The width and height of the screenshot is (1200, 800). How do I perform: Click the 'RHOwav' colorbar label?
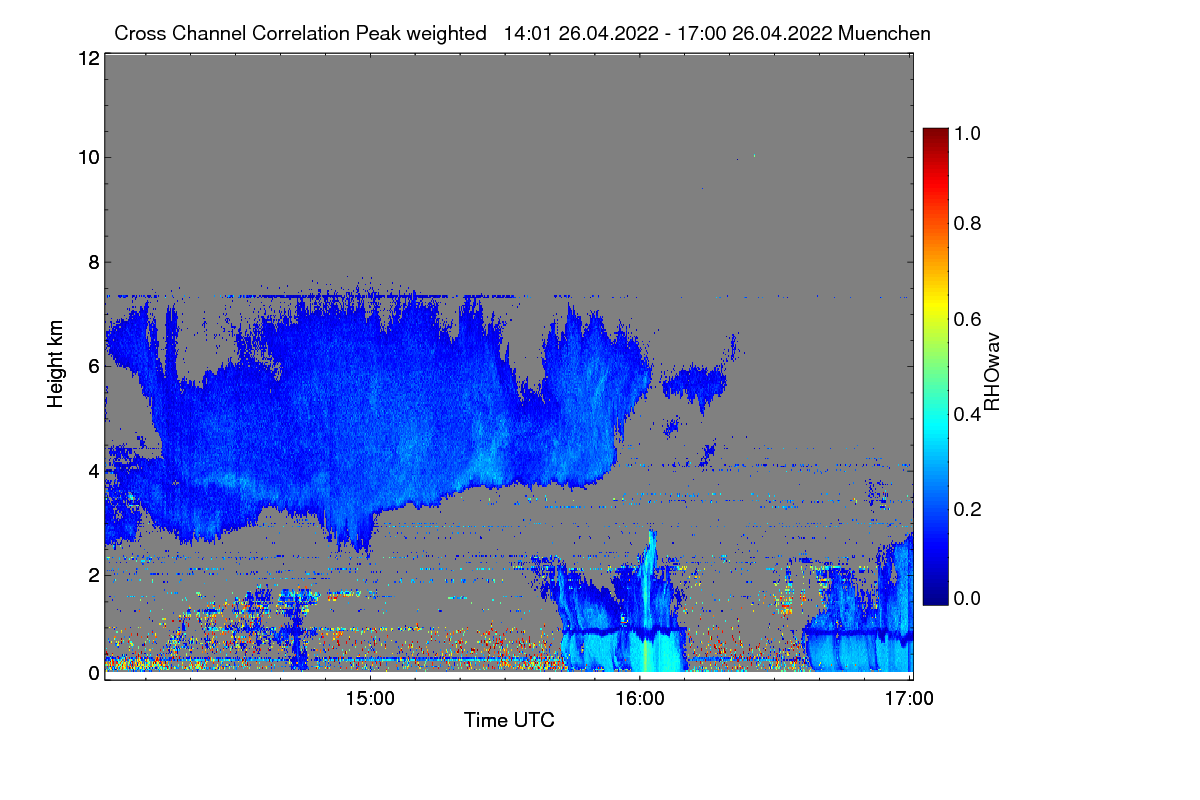point(992,372)
